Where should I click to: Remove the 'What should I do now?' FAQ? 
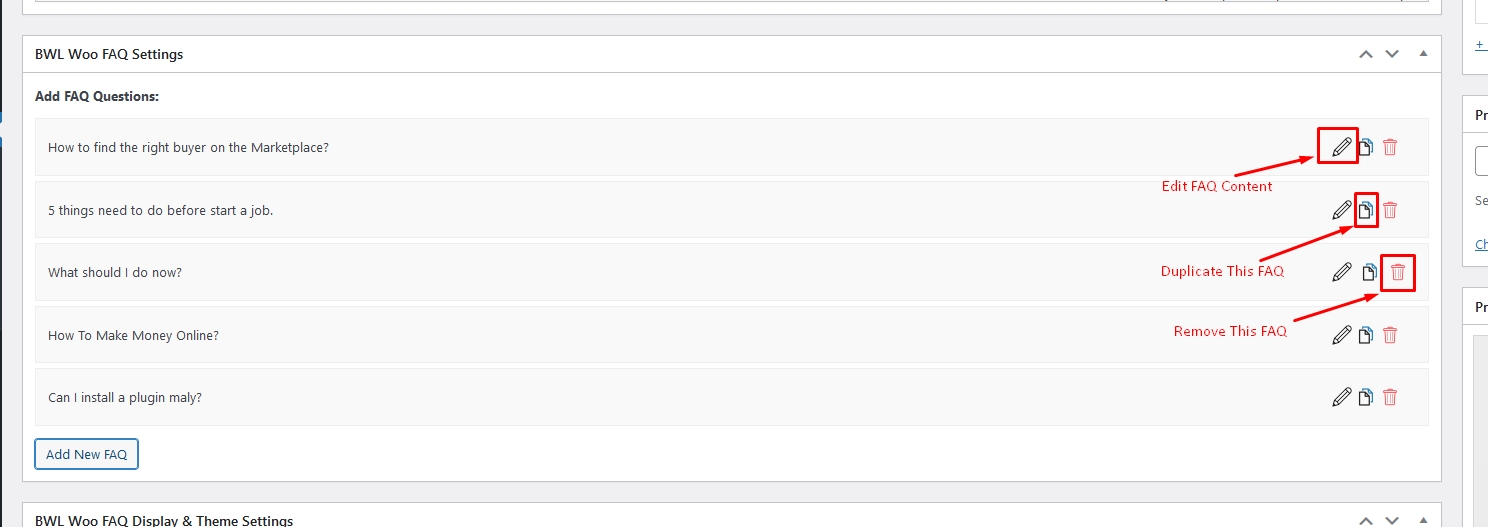pos(1398,272)
